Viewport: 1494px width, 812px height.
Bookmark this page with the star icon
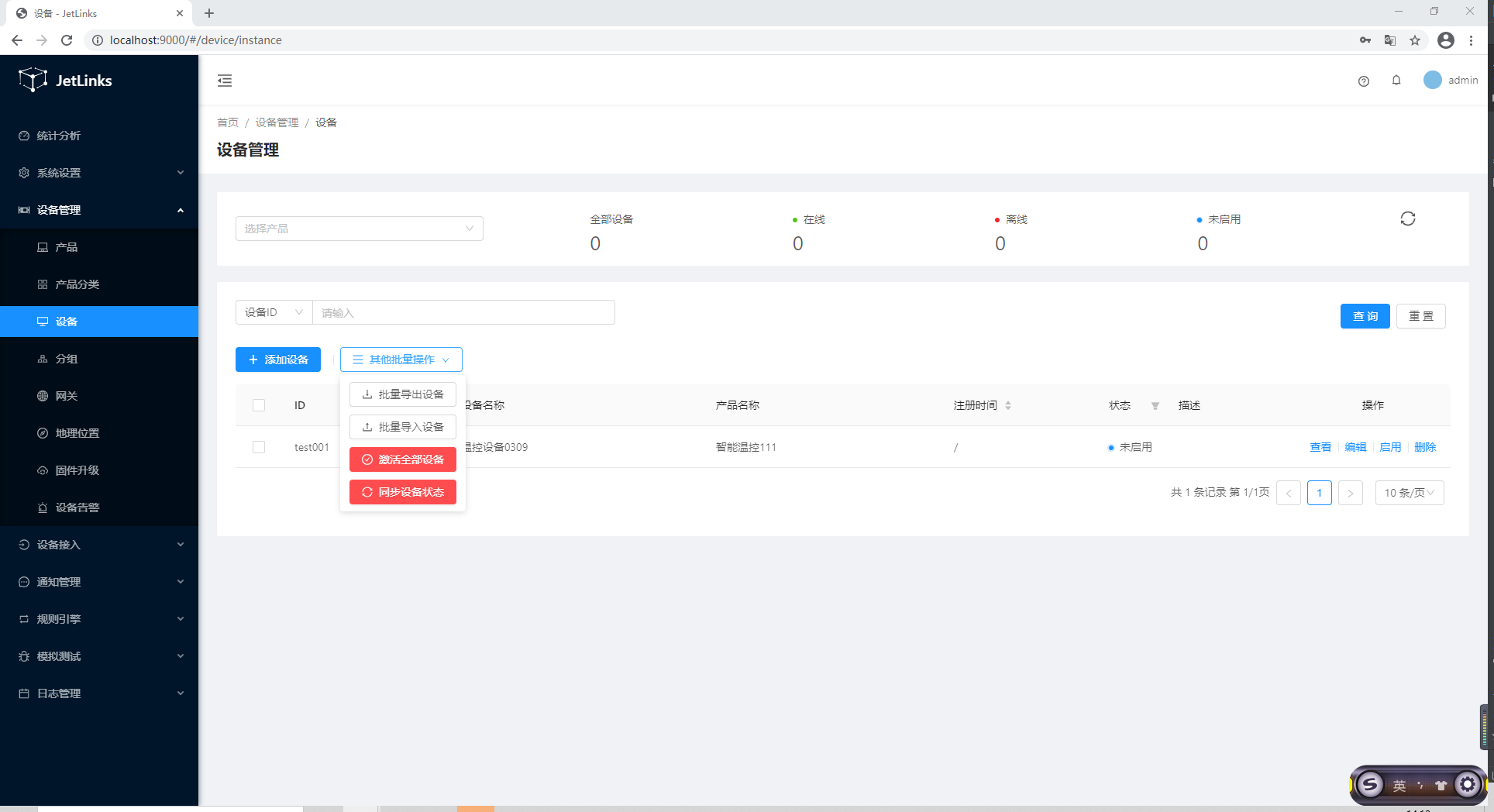(1415, 40)
